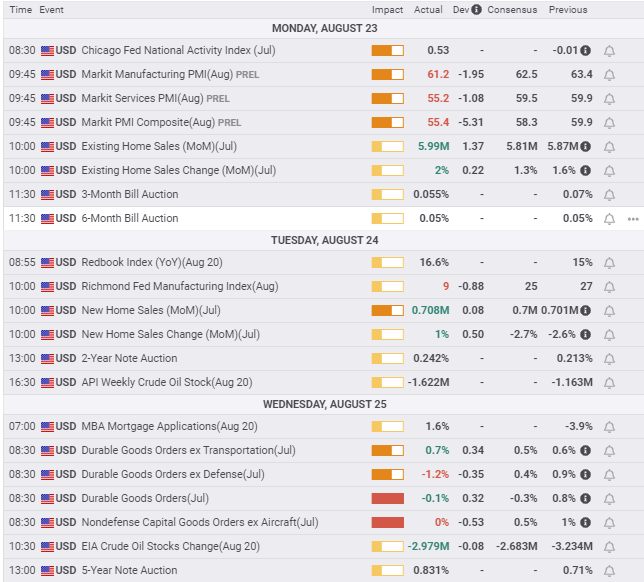Click info icon next to 5.87M previous value
This screenshot has height=582, width=644.
click(585, 146)
